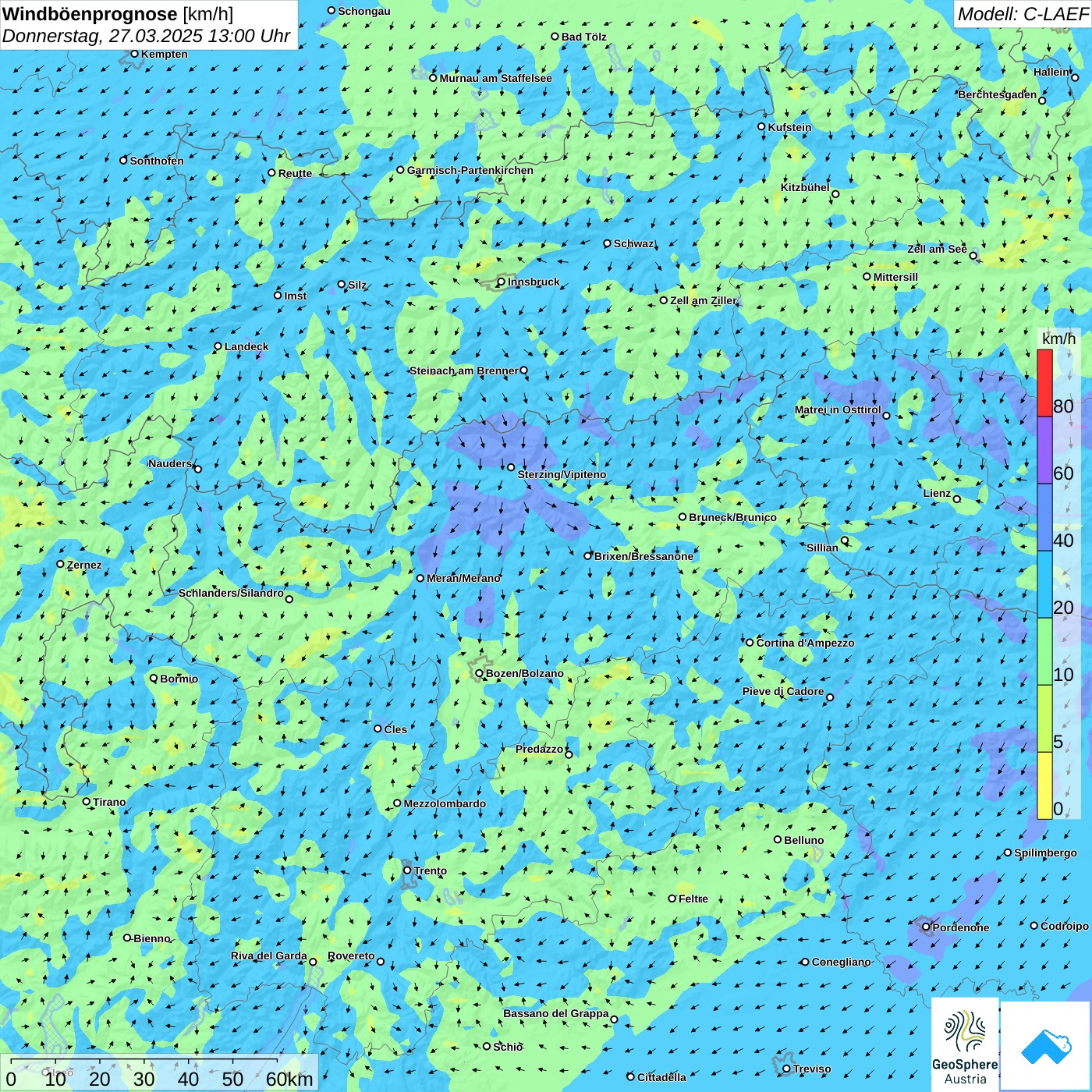The image size is (1092, 1092).
Task: Click the GeoSphere Austria logo
Action: pos(965,1044)
